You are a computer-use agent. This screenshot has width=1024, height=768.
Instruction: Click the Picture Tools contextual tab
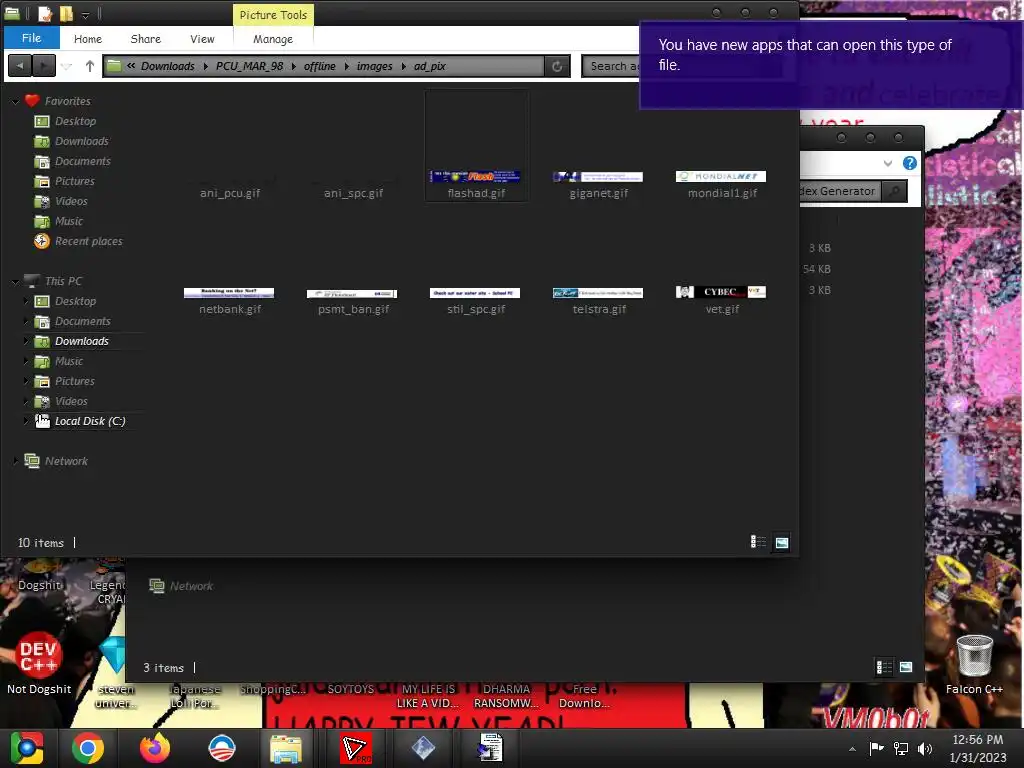pos(273,14)
